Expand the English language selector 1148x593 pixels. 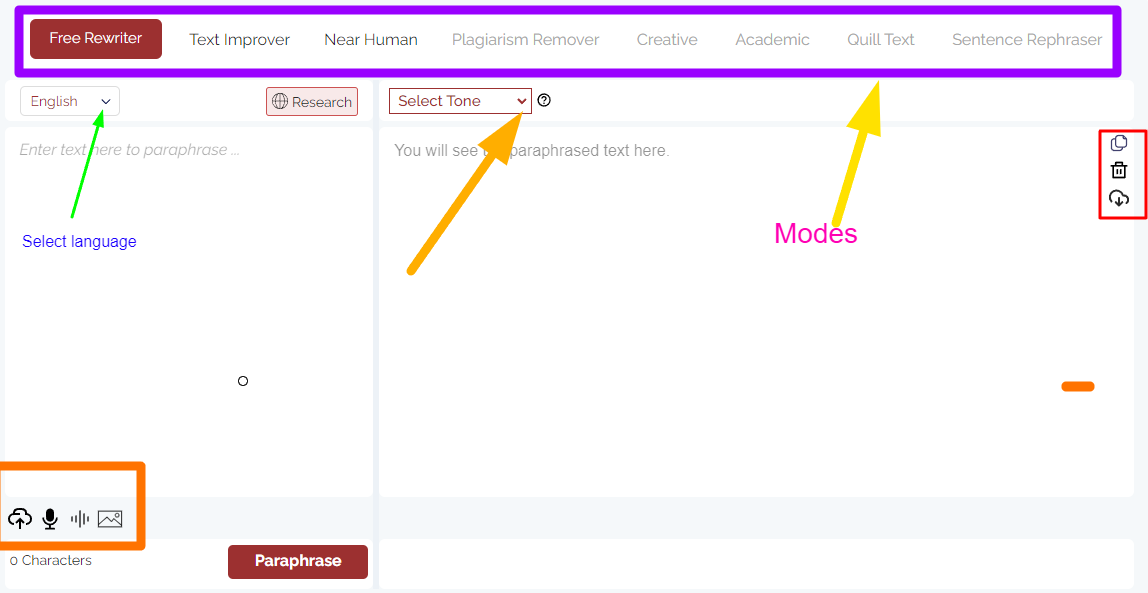point(69,101)
